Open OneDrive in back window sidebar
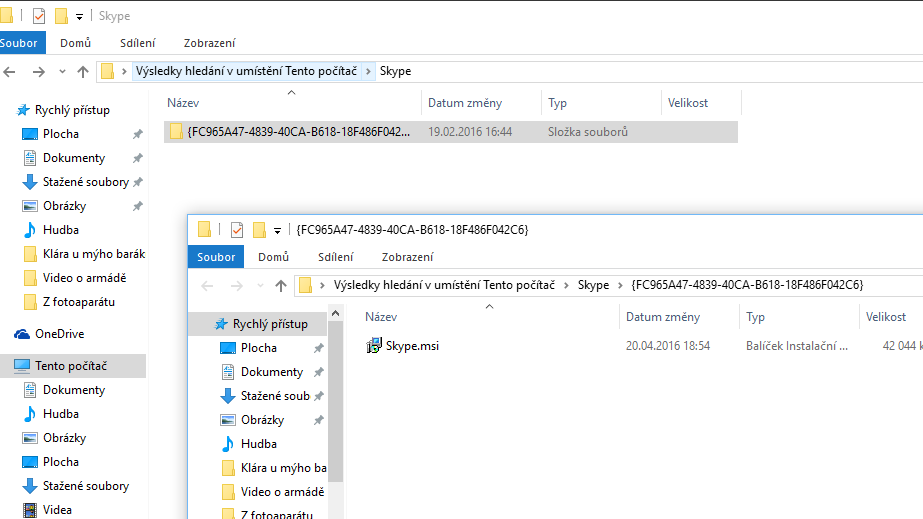 [x=59, y=334]
